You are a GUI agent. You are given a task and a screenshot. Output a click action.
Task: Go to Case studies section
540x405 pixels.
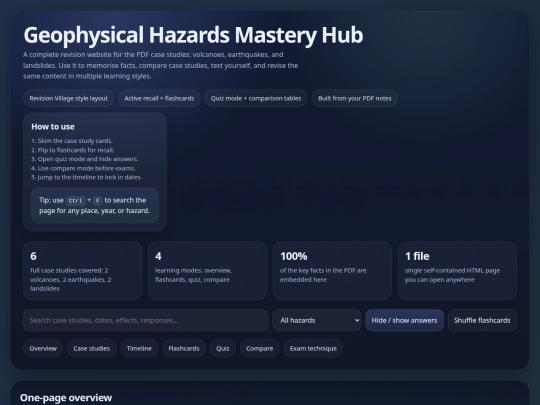tap(92, 348)
